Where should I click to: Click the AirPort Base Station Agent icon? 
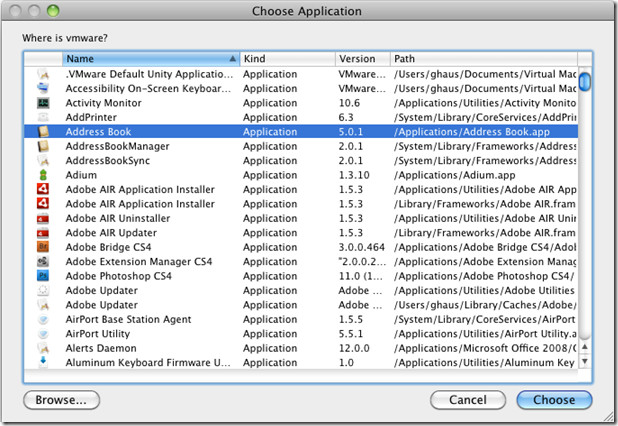coord(43,319)
